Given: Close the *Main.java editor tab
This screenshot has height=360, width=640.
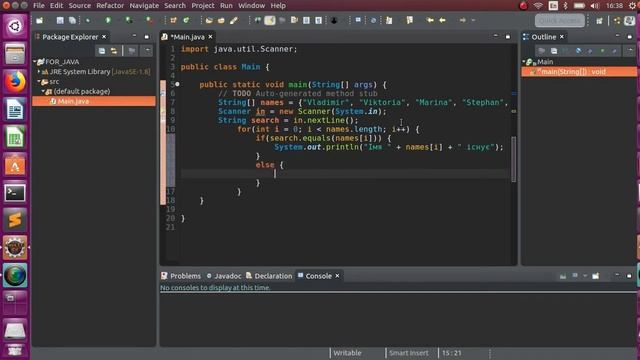Looking at the screenshot, I should tap(211, 37).
